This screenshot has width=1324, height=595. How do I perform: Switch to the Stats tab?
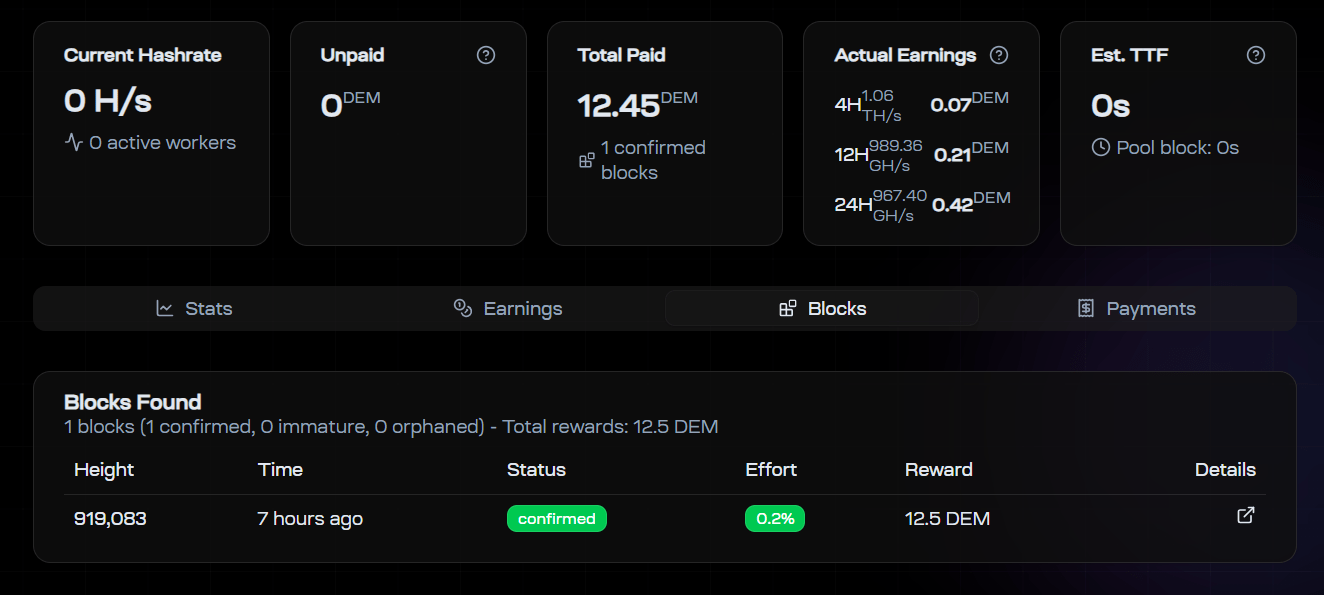click(195, 308)
